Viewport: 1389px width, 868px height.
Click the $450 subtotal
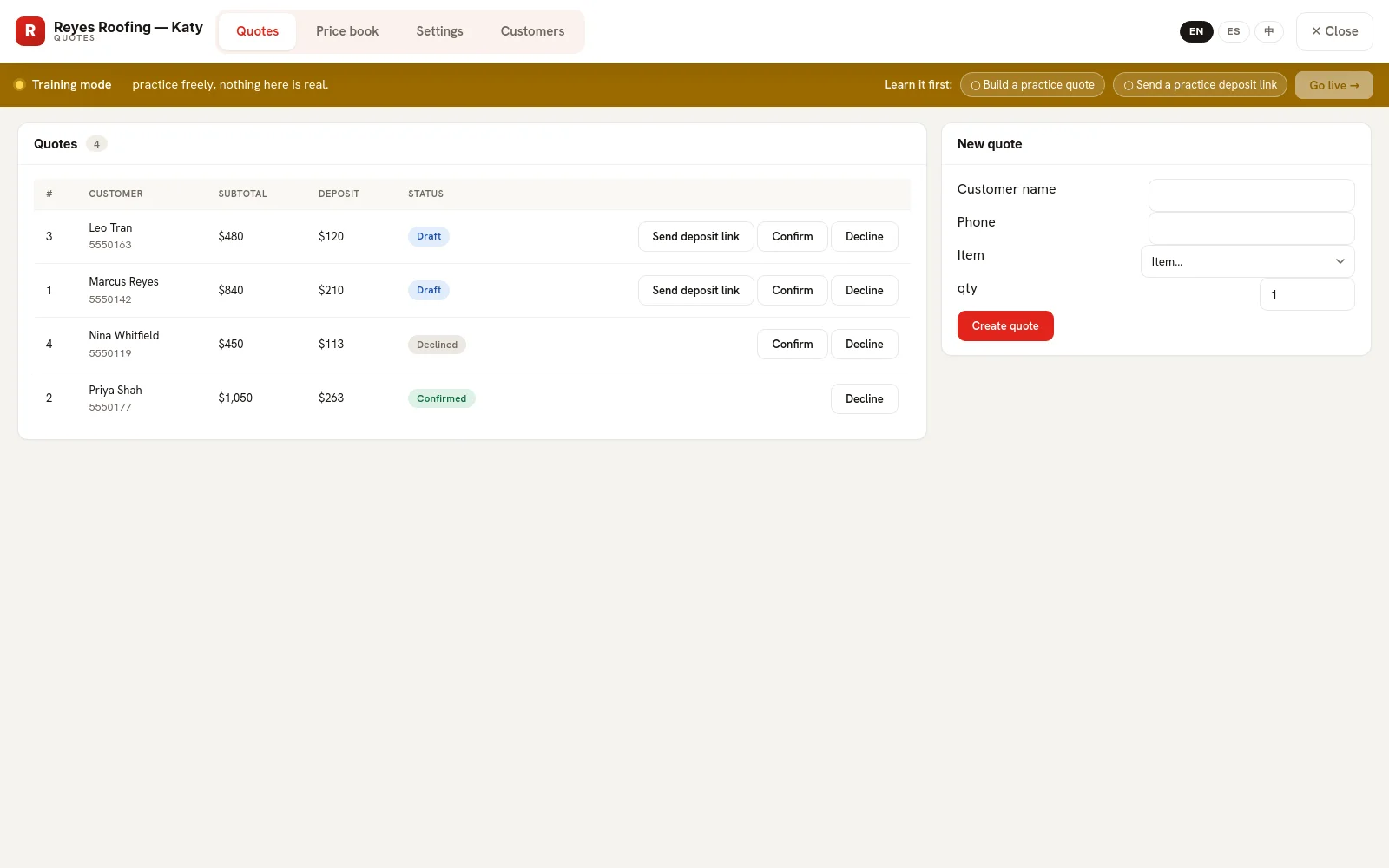pyautogui.click(x=231, y=345)
